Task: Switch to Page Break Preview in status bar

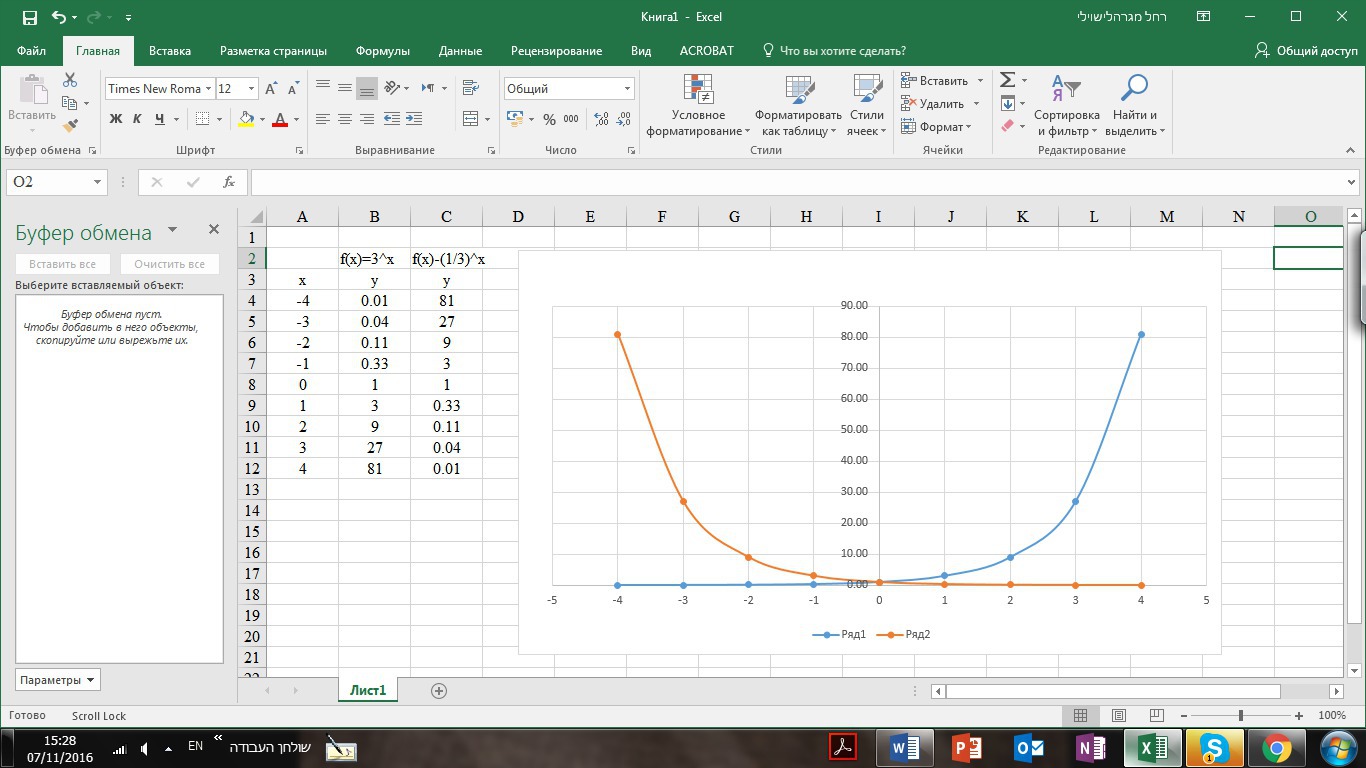Action: [1157, 716]
